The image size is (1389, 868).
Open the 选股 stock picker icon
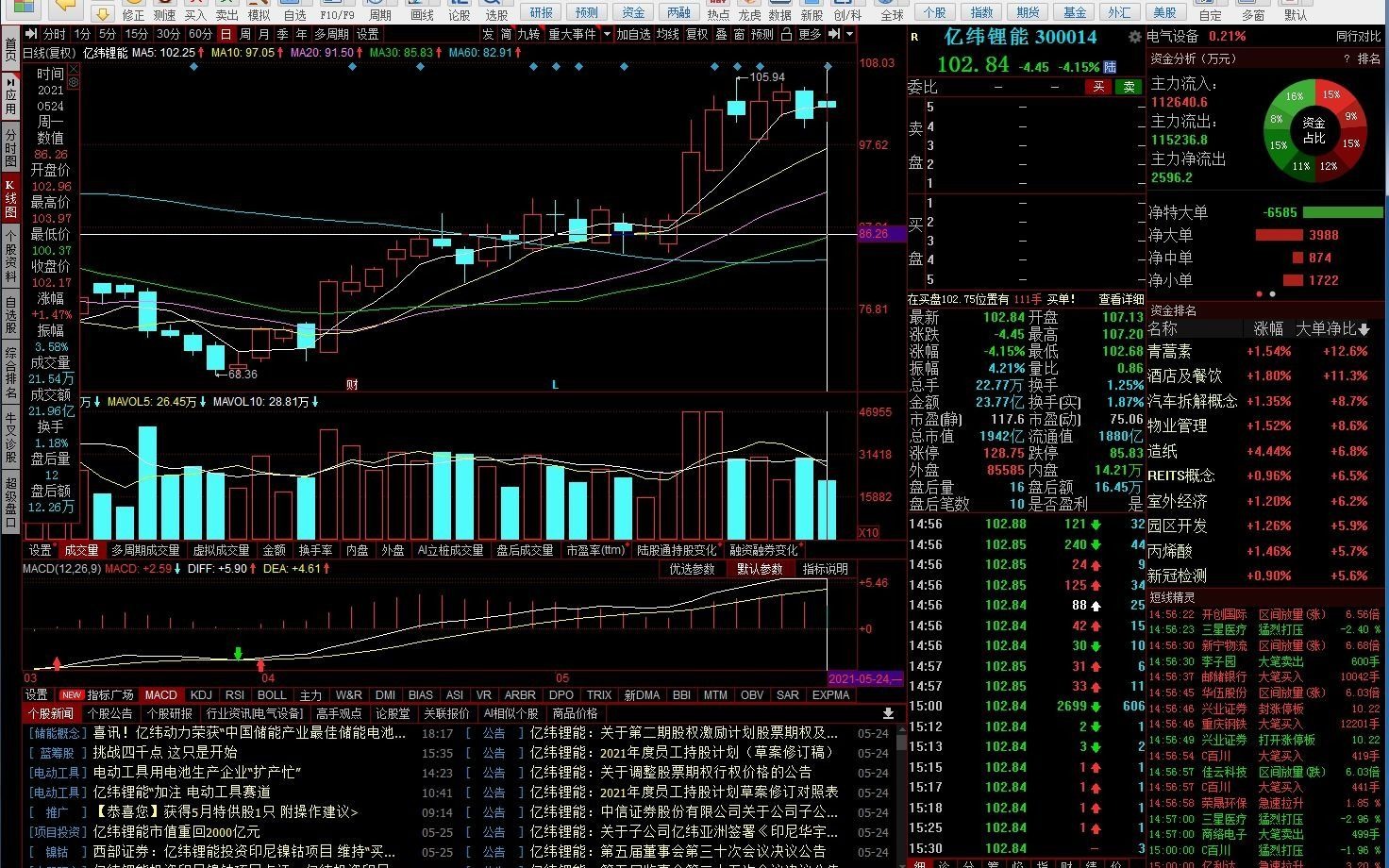point(496,11)
